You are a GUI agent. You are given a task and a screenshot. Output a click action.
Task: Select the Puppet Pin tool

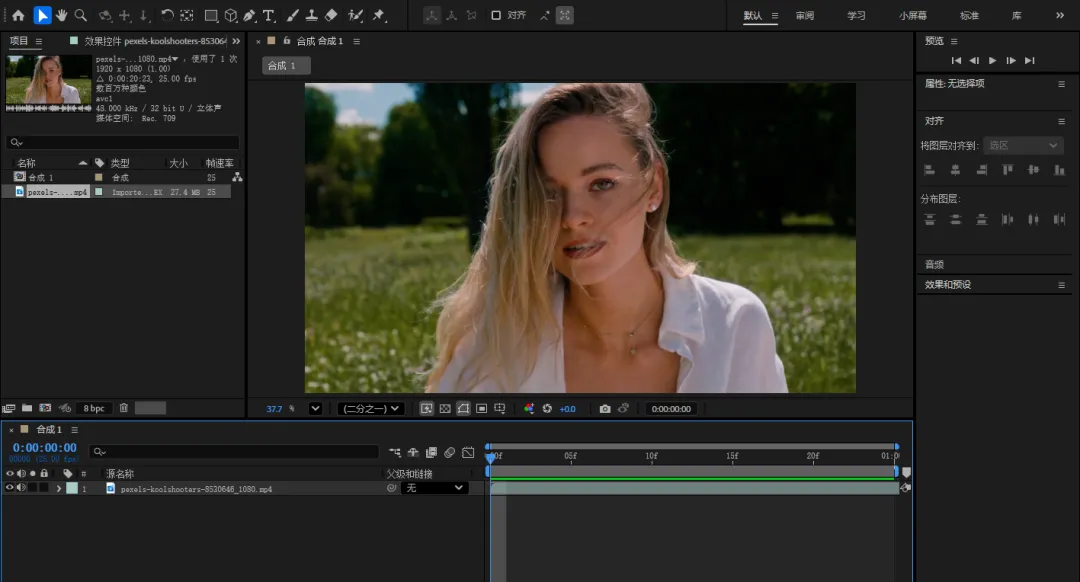point(379,15)
